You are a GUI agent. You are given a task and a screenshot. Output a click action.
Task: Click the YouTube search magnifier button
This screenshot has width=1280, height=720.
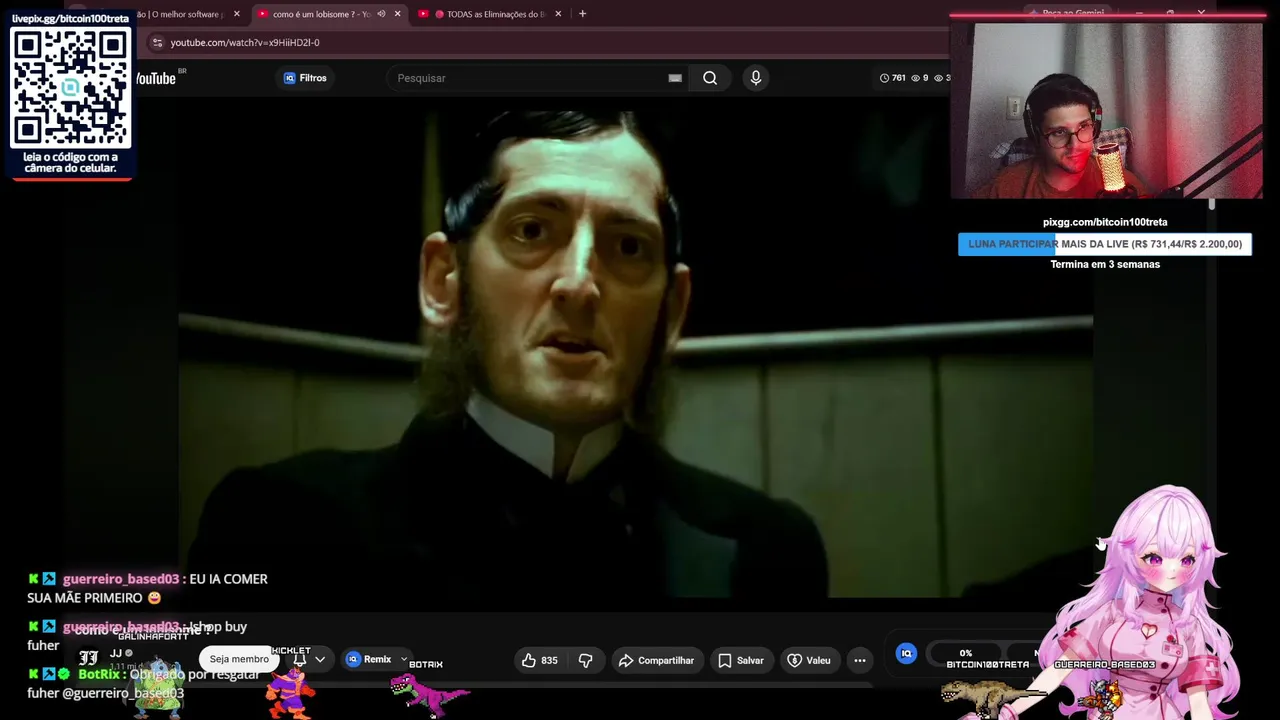pos(710,78)
